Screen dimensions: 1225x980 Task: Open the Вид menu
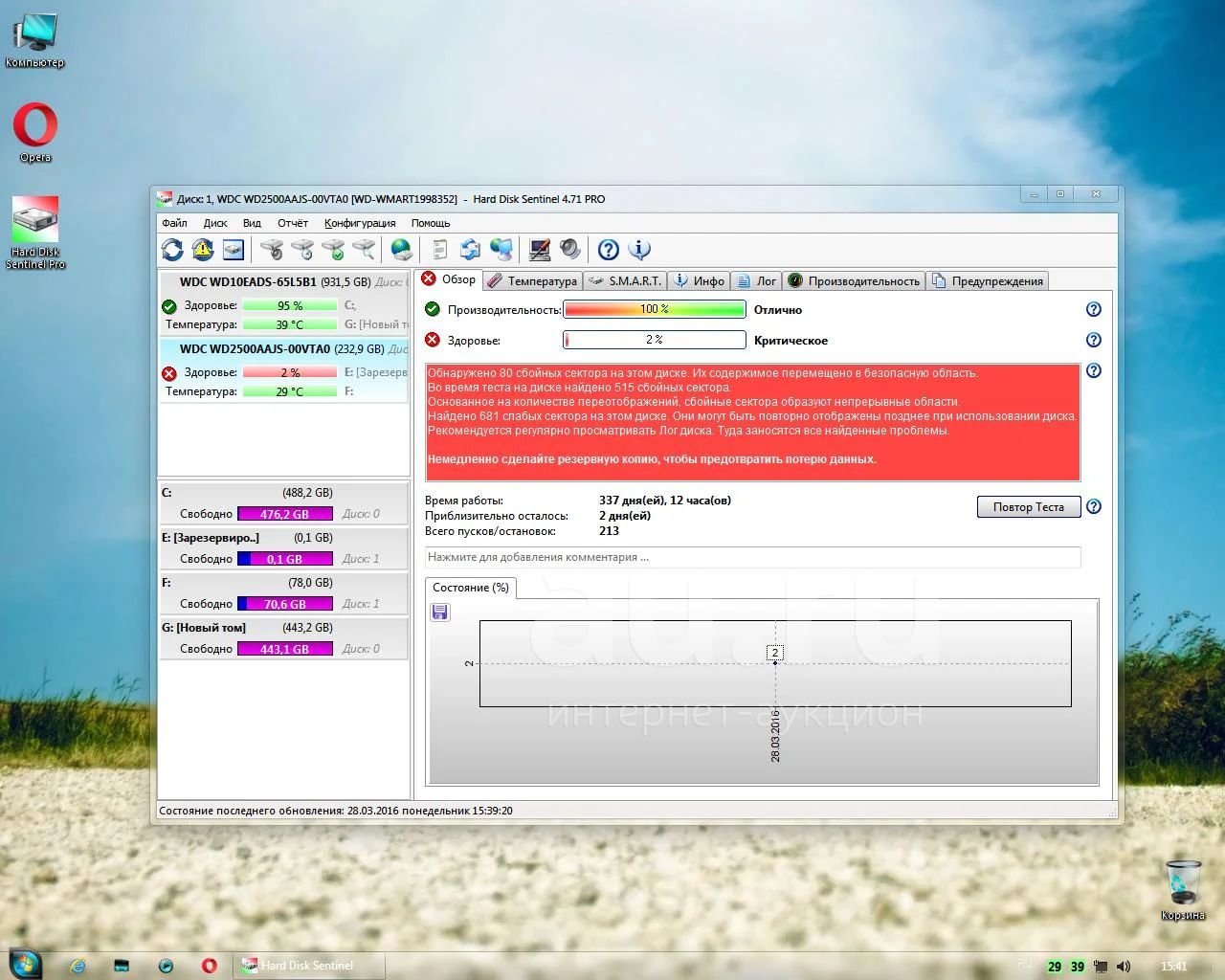pyautogui.click(x=252, y=223)
